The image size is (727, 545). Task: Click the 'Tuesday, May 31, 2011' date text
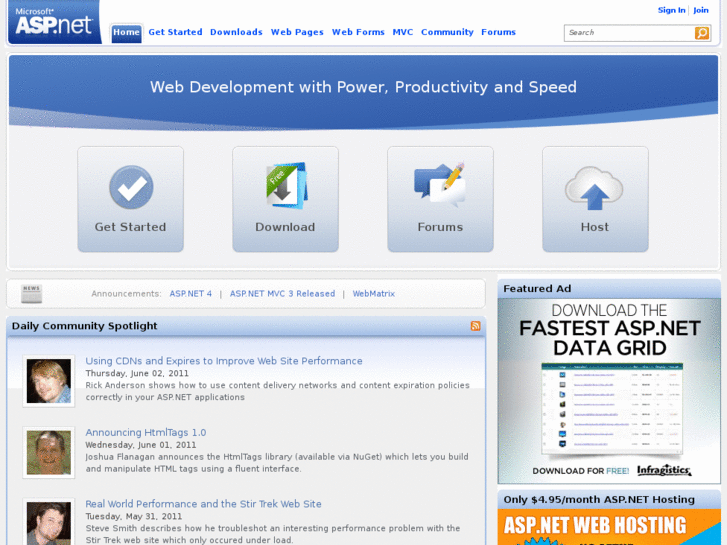point(134,516)
